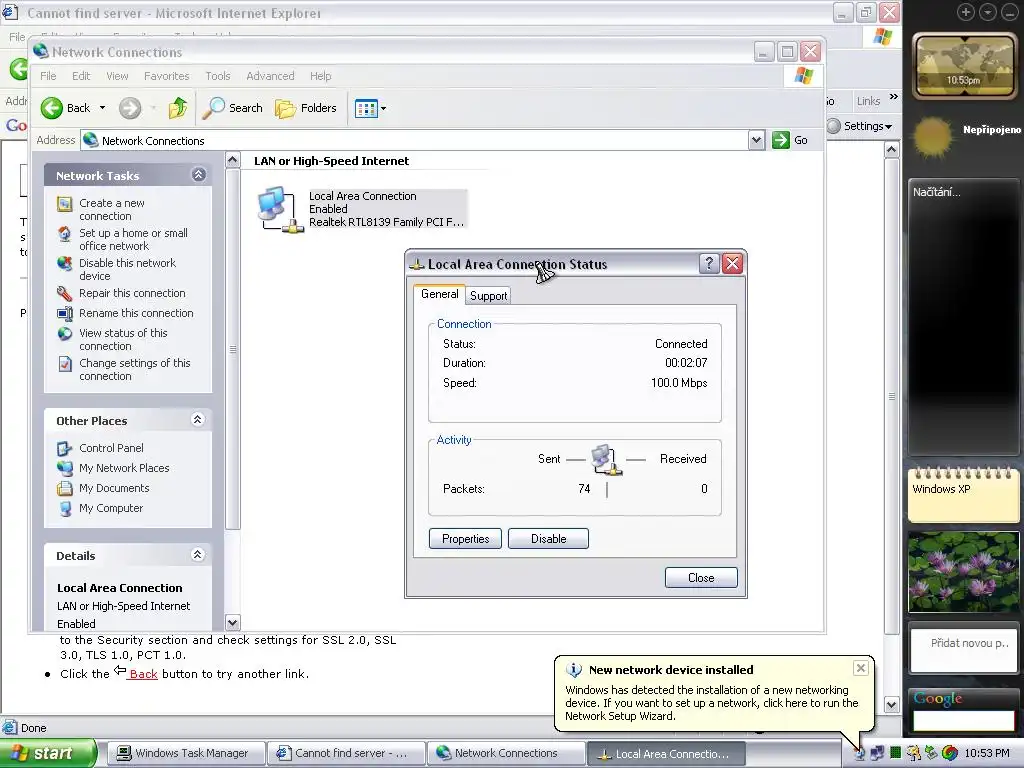Go up one folder level
Screen dimensions: 1024x768
click(x=178, y=108)
